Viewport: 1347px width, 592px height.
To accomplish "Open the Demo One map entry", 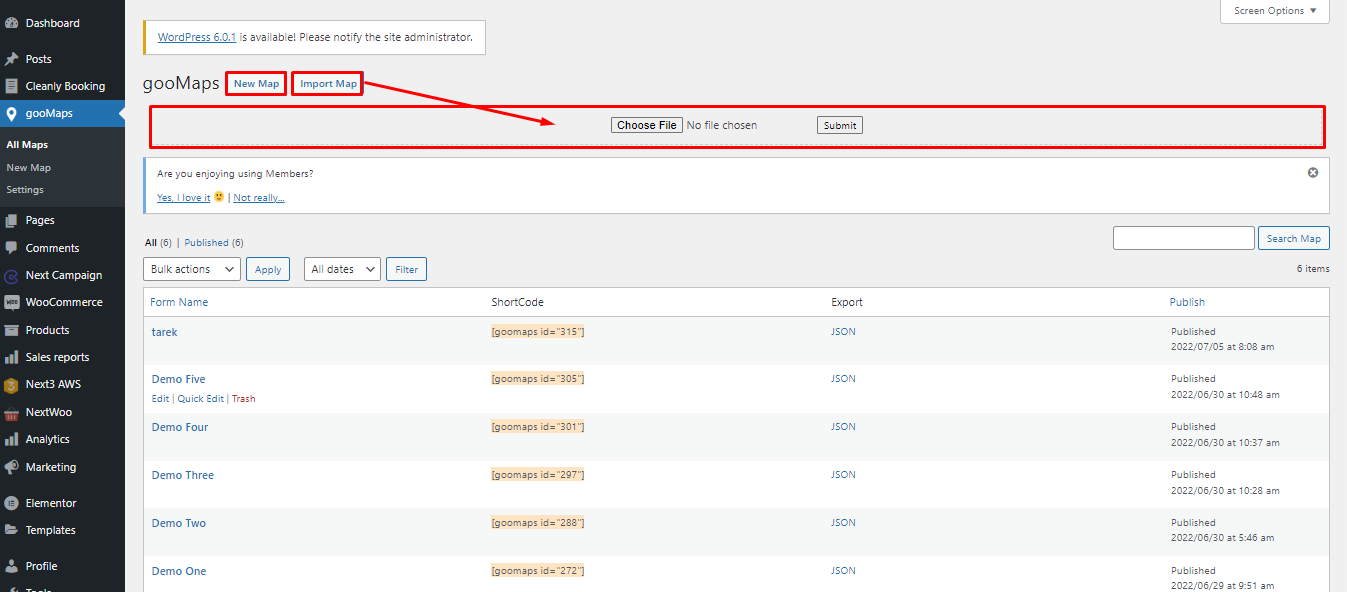I will coord(179,571).
